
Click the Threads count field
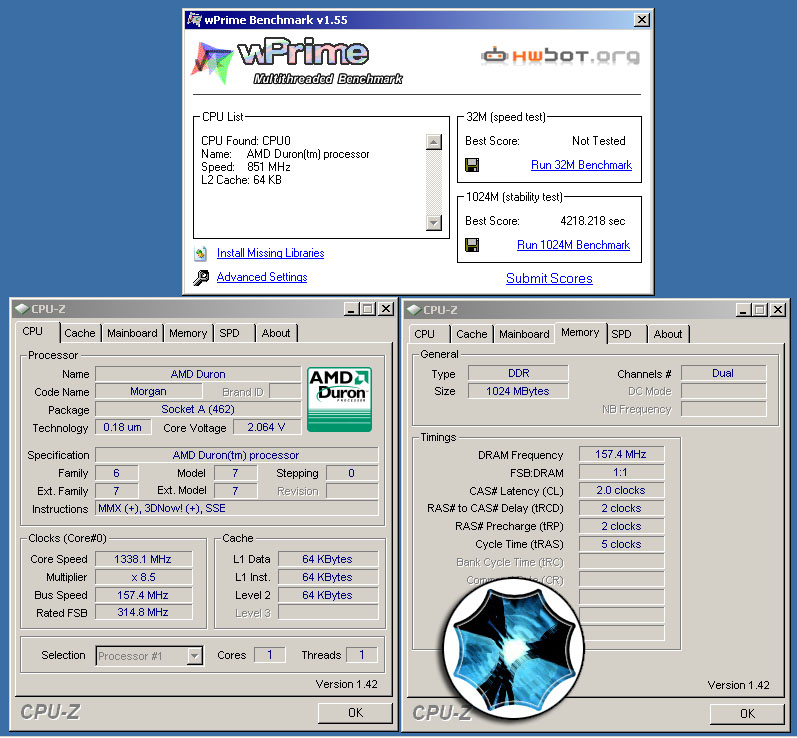tap(361, 655)
